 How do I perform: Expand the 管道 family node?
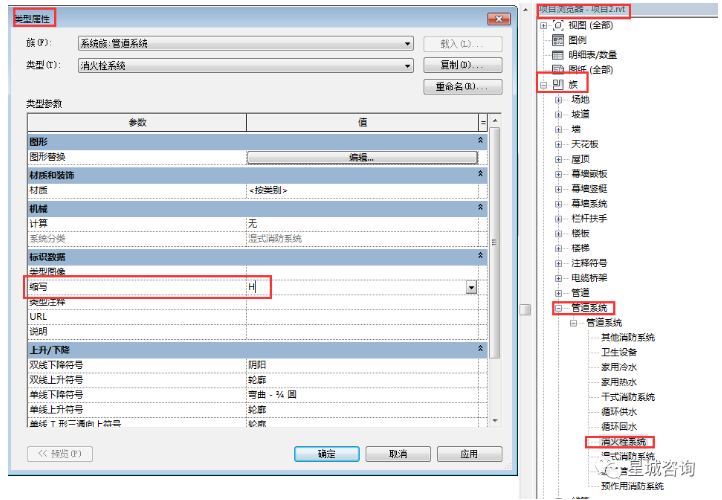(559, 293)
